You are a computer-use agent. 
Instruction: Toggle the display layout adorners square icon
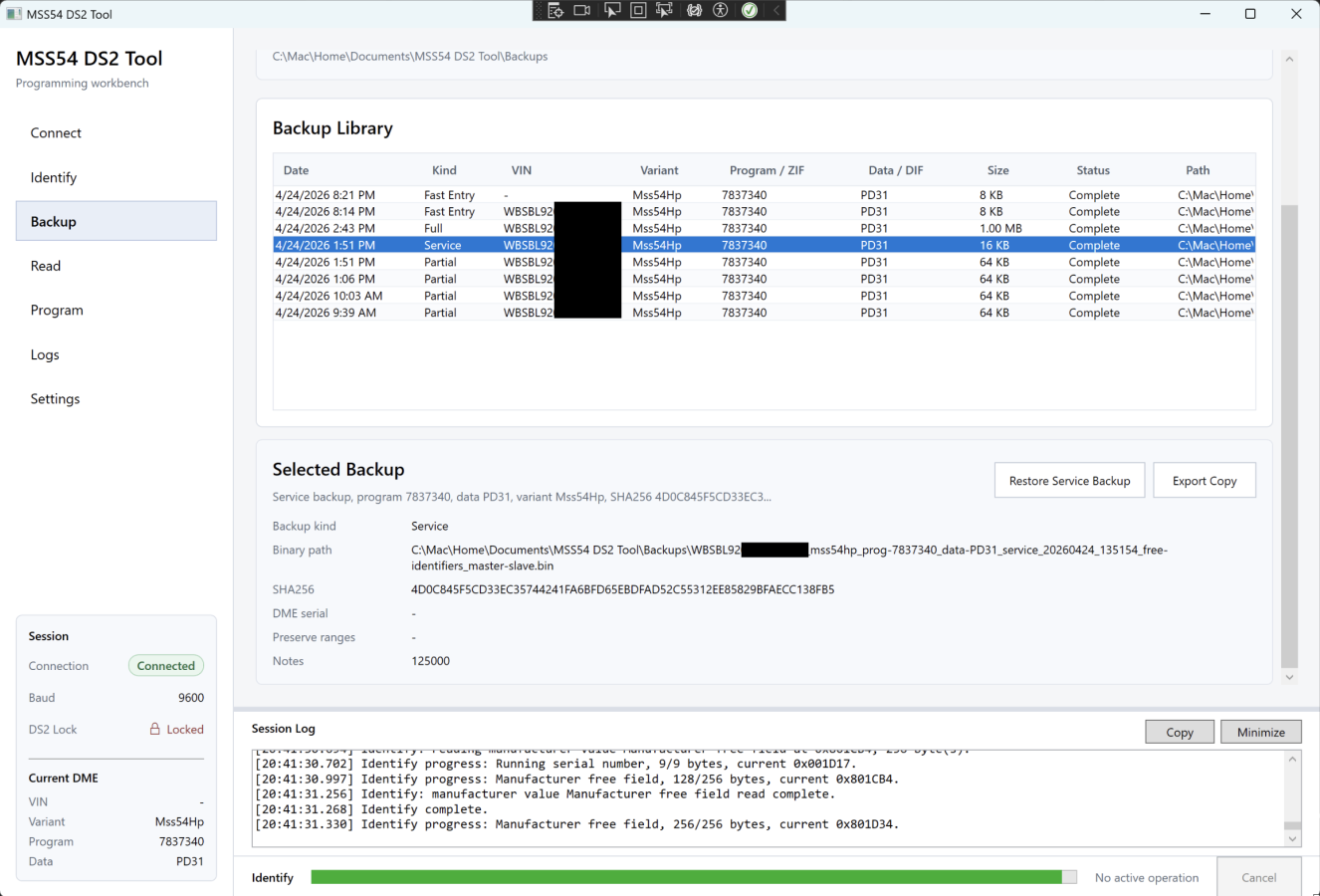[x=638, y=11]
